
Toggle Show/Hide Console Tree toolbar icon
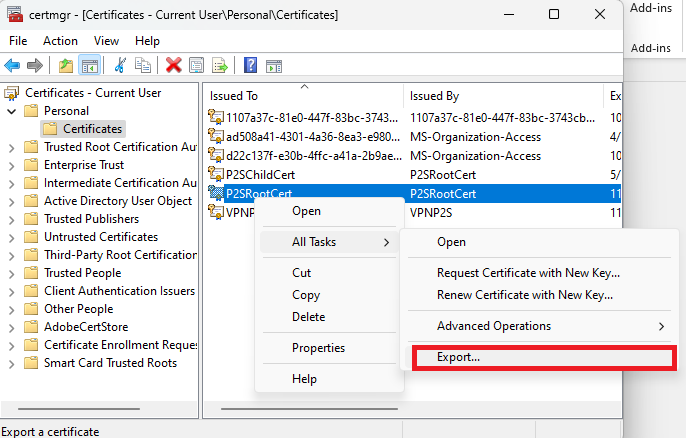(89, 65)
